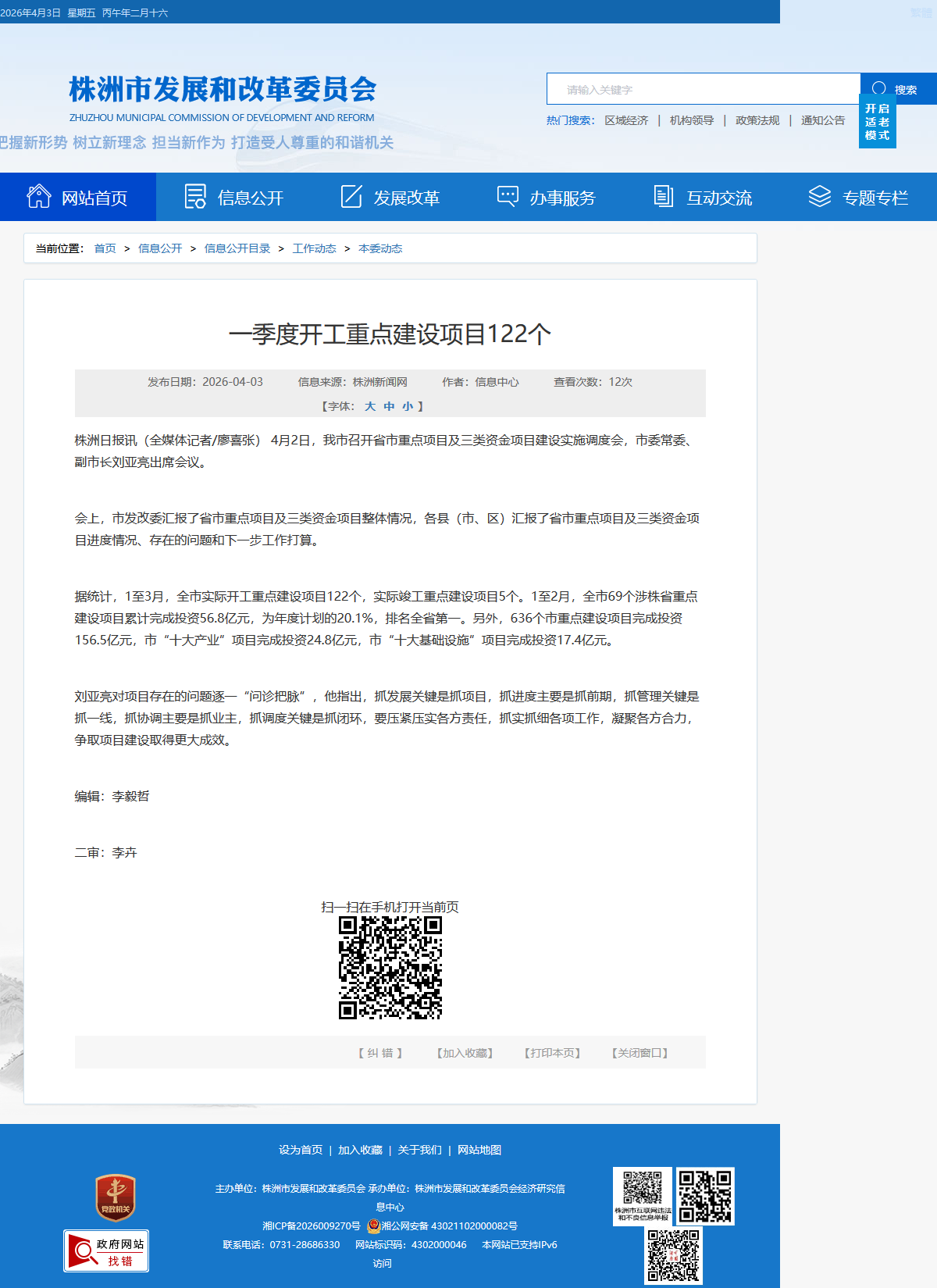Click the 政府网站找错 badge
This screenshot has width=937, height=1288.
106,1251
